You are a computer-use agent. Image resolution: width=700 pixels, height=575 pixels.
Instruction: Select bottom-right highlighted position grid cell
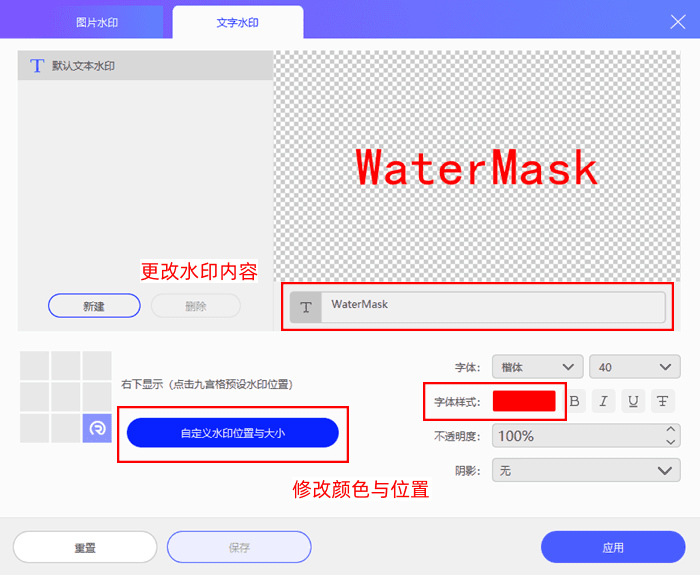[x=97, y=428]
